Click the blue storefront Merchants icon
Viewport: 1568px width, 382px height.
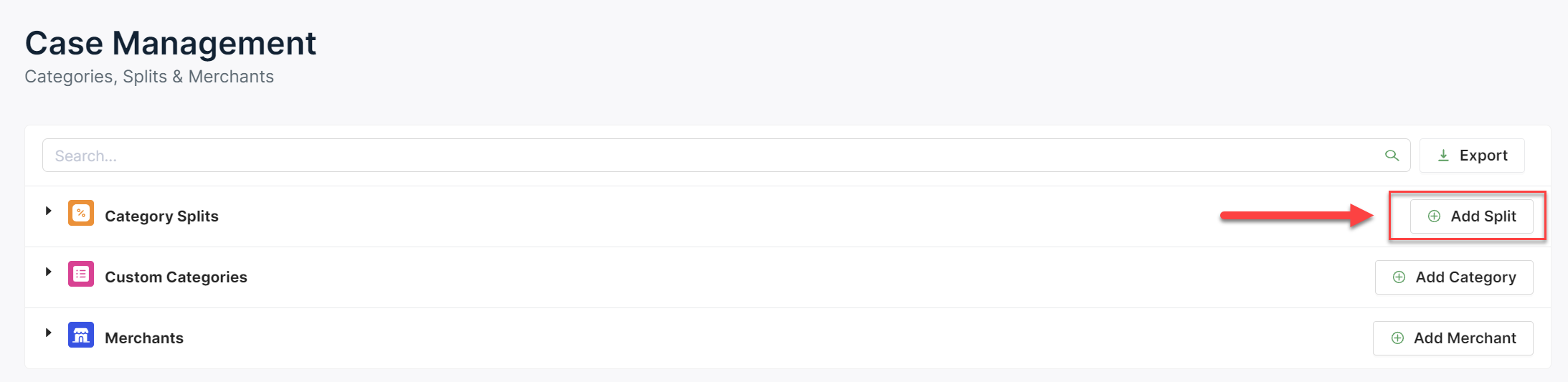tap(81, 335)
